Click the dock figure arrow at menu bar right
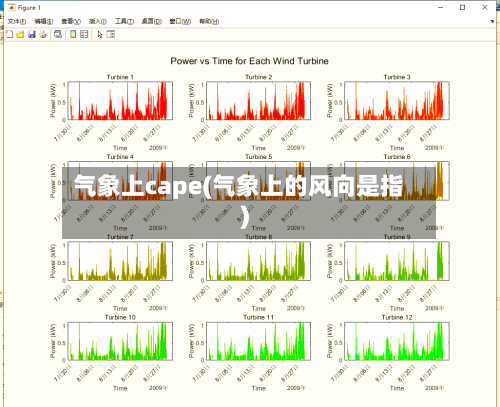 [492, 21]
